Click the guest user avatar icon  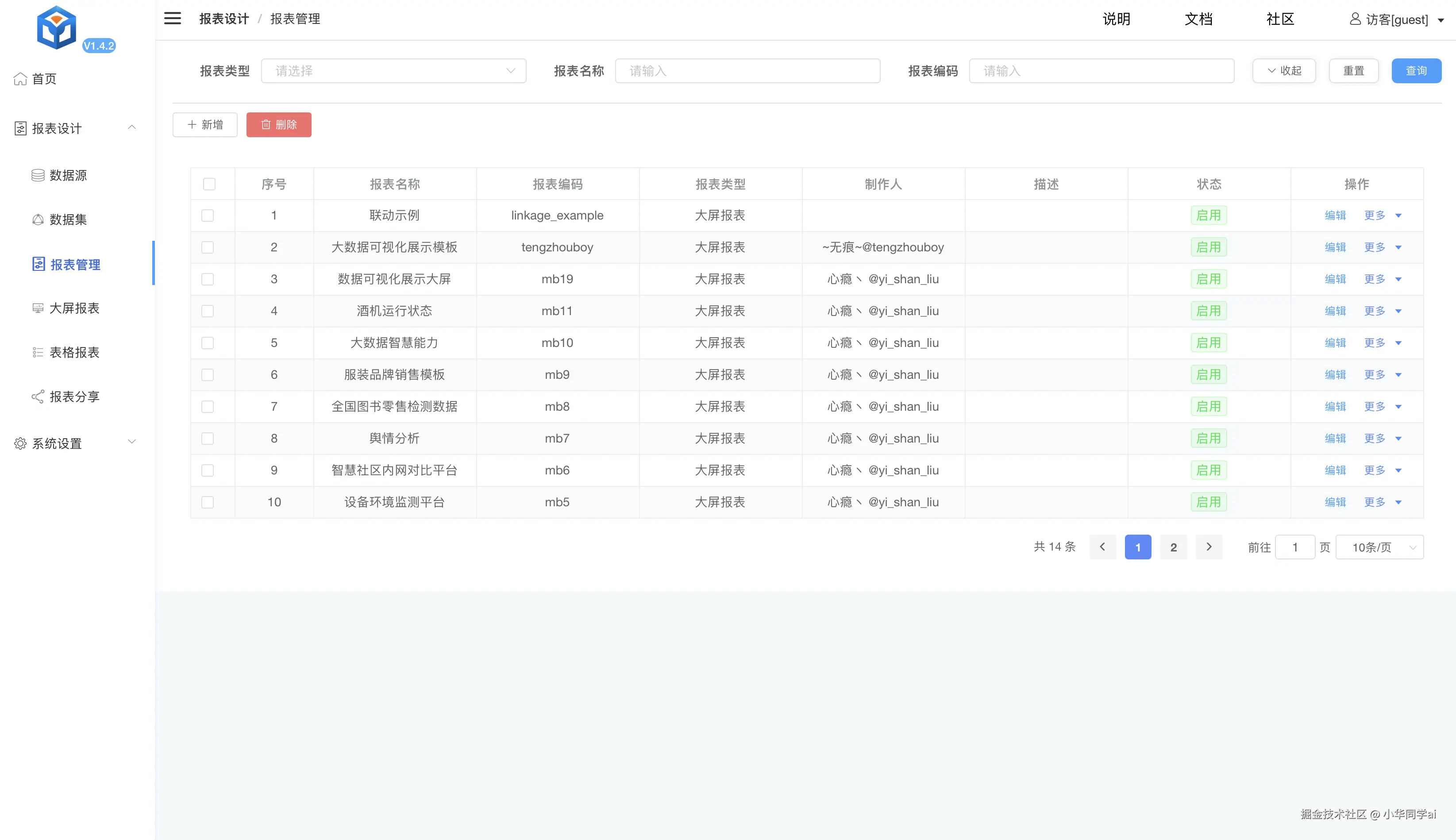pyautogui.click(x=1356, y=19)
